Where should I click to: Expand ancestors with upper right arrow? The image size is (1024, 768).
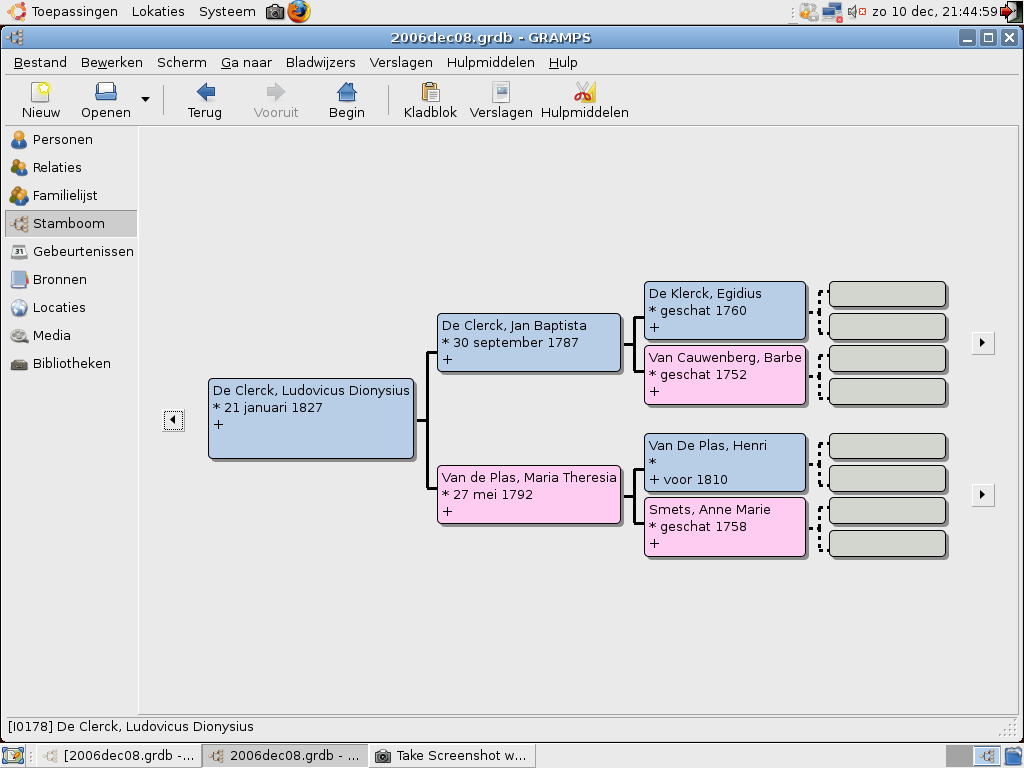pyautogui.click(x=983, y=343)
